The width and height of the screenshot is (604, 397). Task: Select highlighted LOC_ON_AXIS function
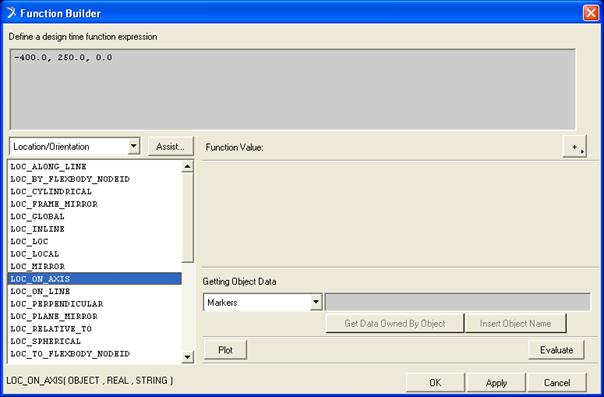pos(94,279)
